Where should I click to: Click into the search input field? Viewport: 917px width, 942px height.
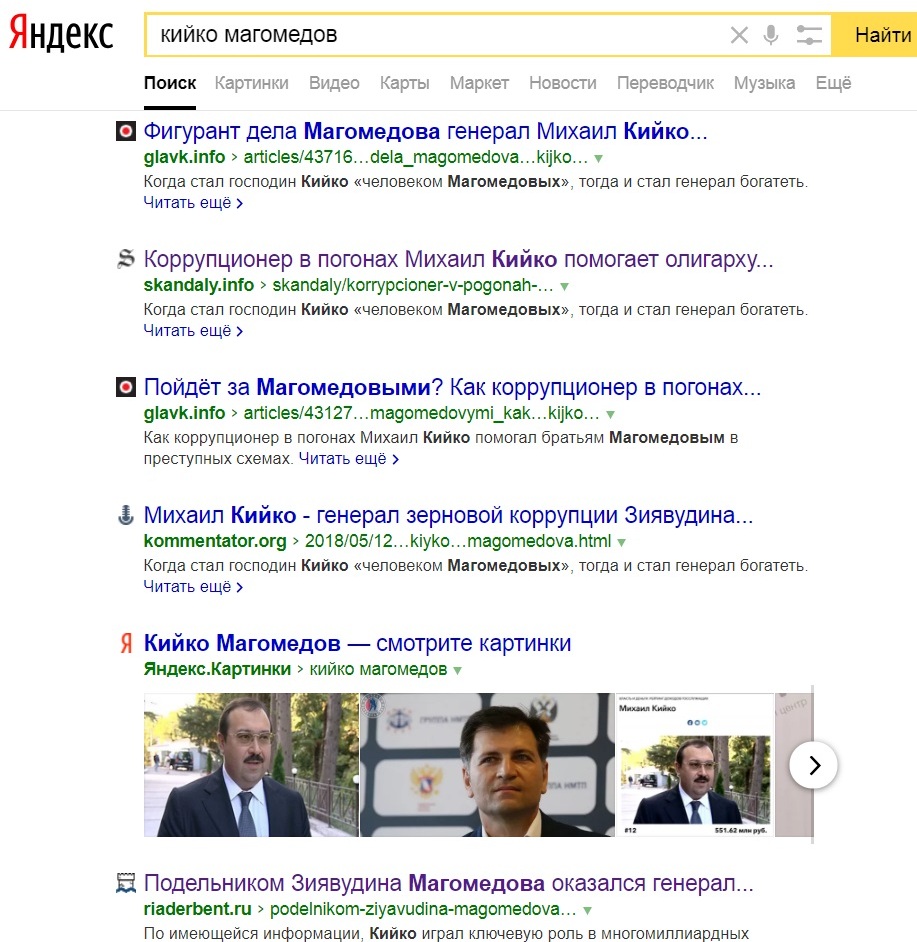(430, 36)
